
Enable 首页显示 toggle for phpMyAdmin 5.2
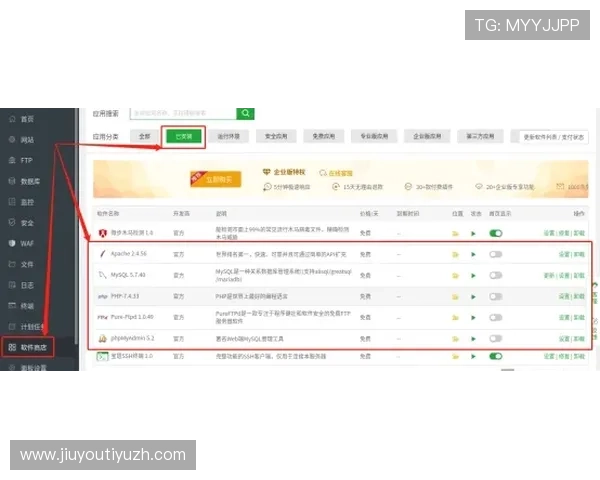[496, 338]
